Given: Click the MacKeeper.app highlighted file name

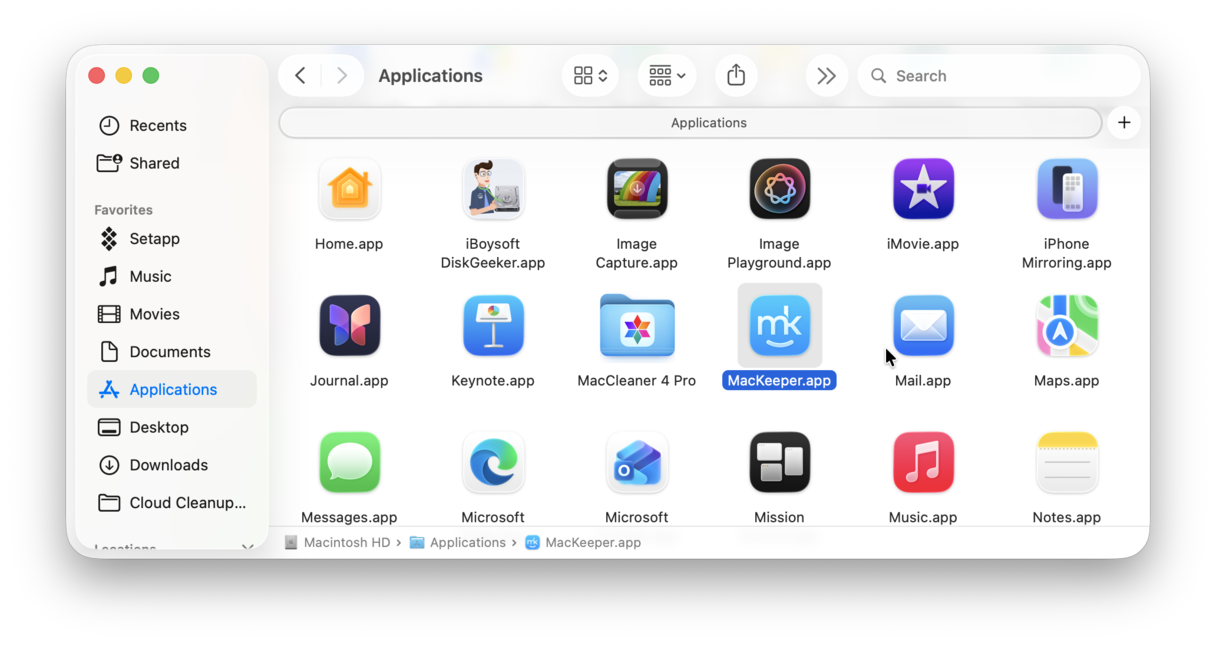Looking at the screenshot, I should (780, 380).
